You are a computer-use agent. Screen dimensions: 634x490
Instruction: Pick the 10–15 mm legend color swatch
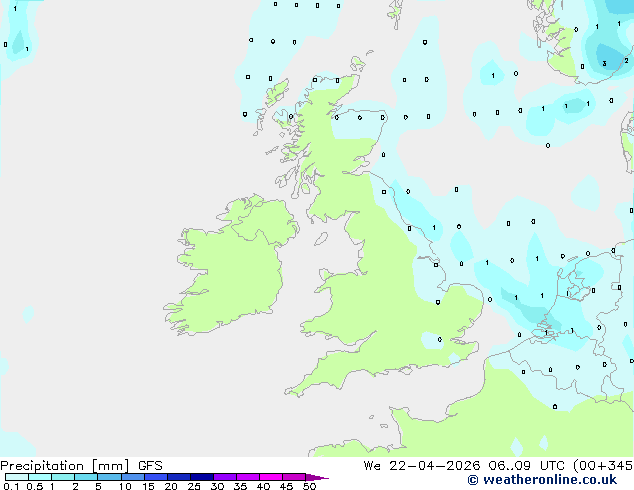pyautogui.click(x=133, y=477)
